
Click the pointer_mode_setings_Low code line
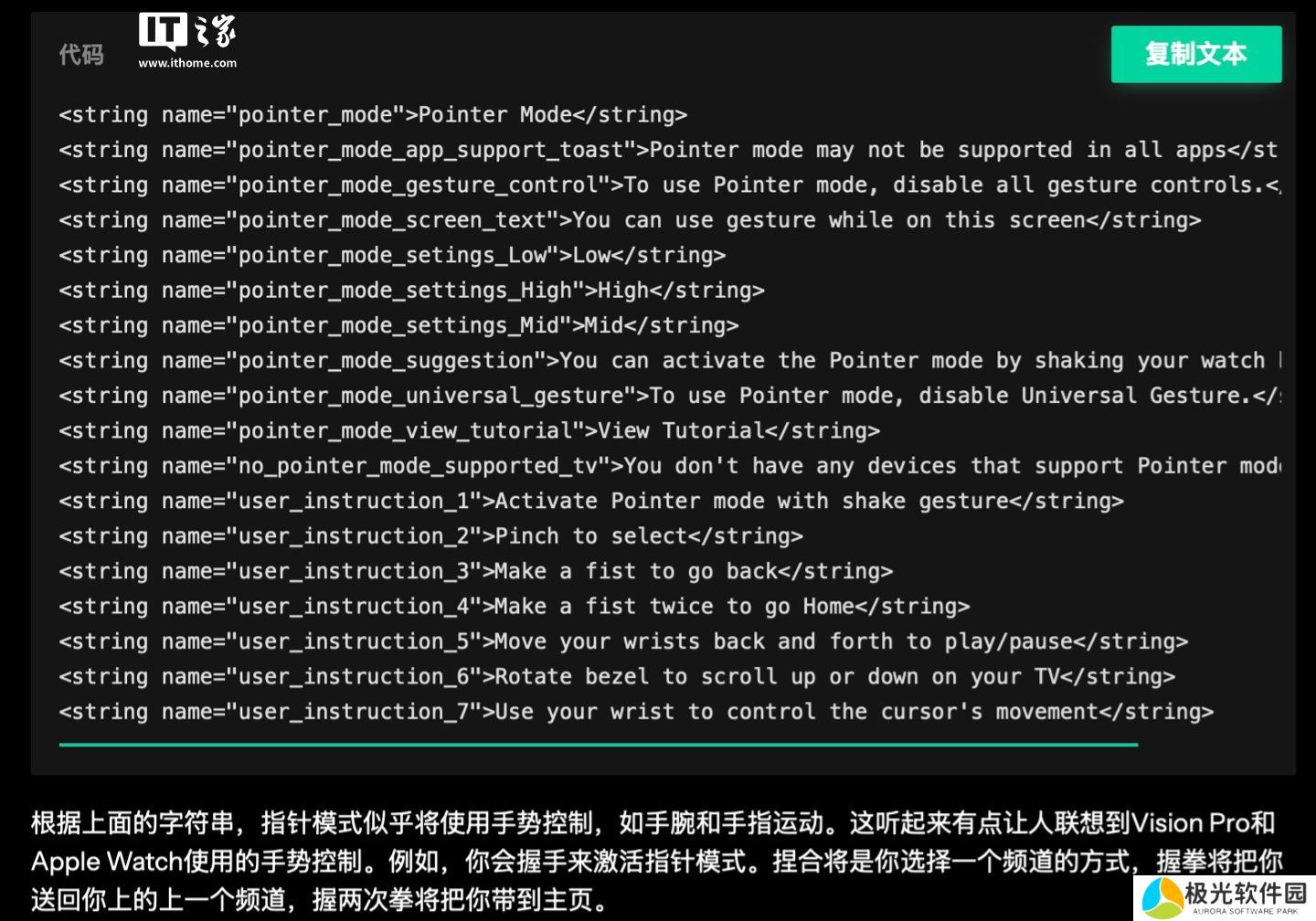pos(392,256)
